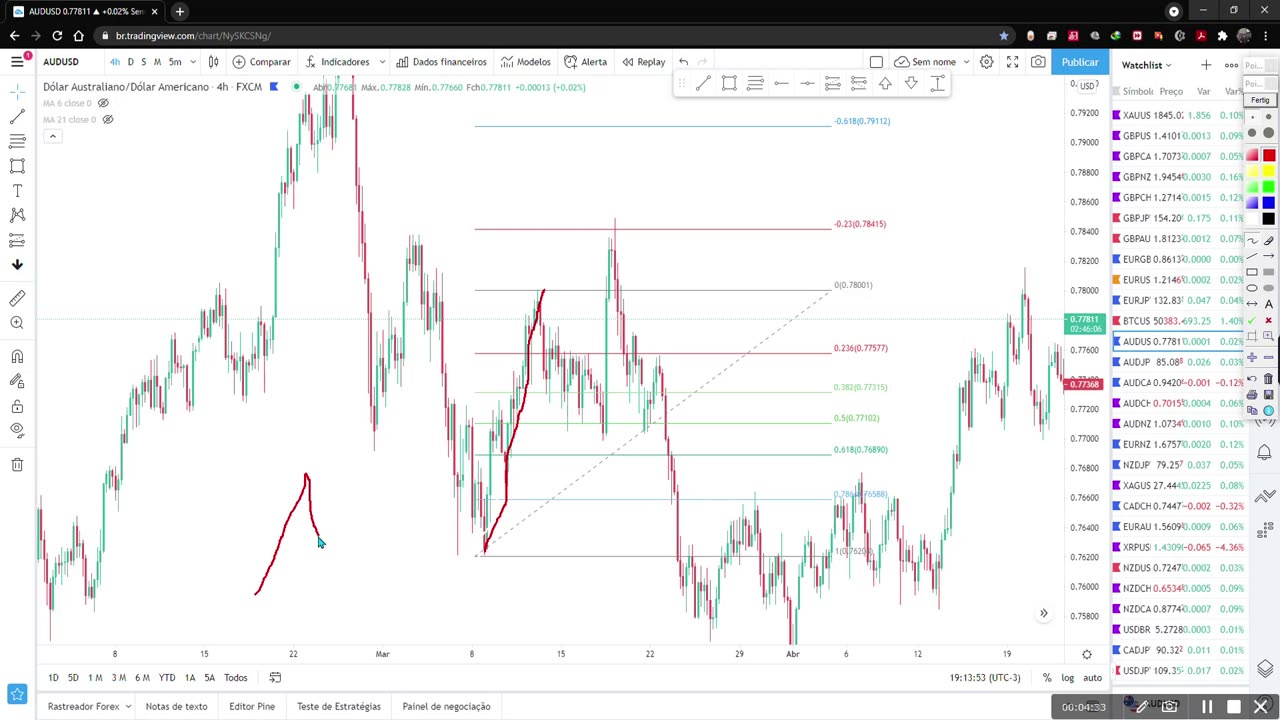Select the S weekly timeframe

coord(143,62)
